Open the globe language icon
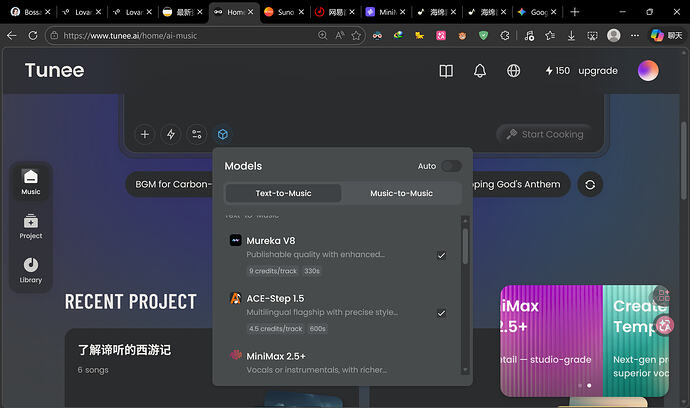690x408 pixels. point(514,71)
